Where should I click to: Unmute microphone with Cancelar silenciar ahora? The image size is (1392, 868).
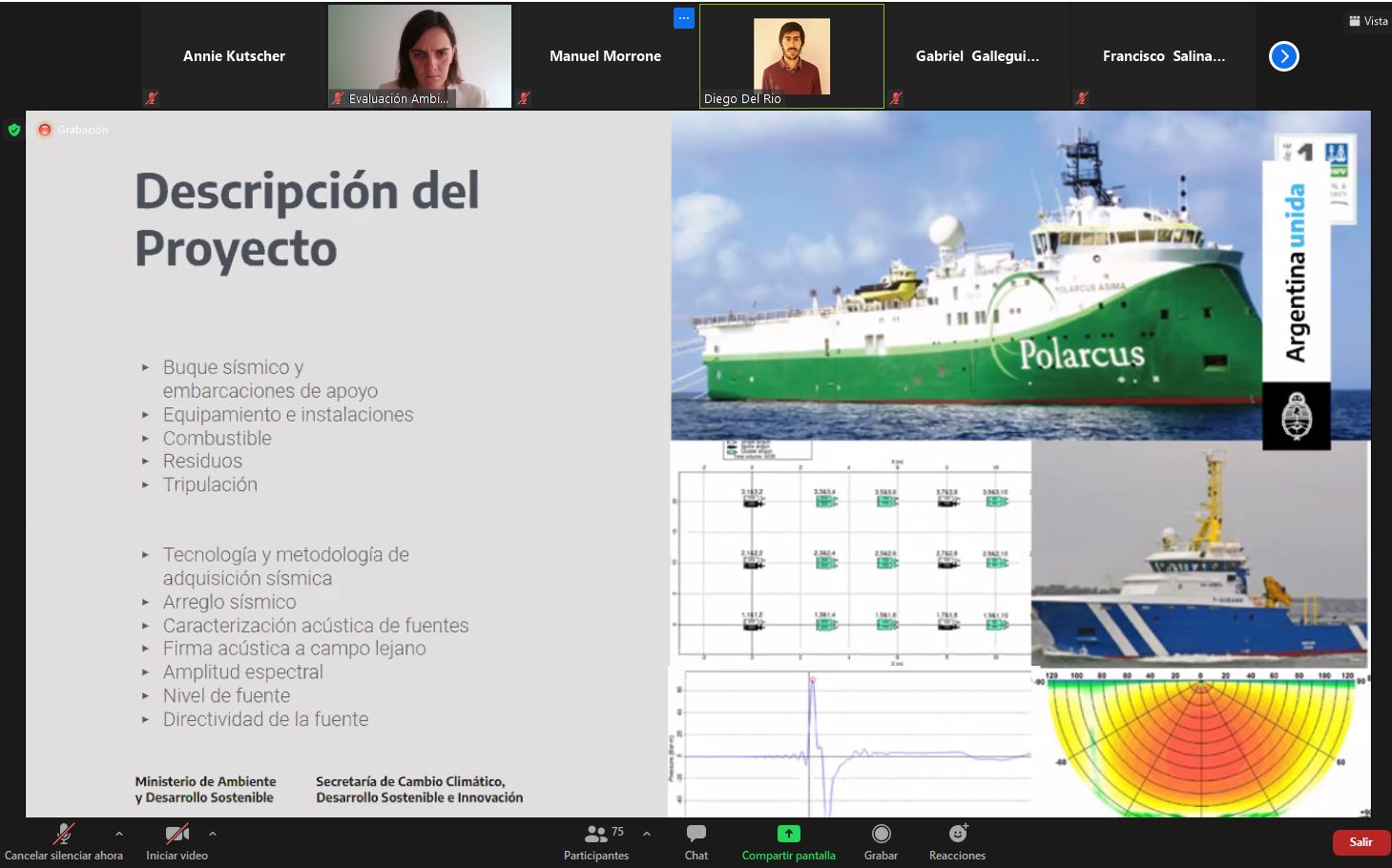point(63,836)
